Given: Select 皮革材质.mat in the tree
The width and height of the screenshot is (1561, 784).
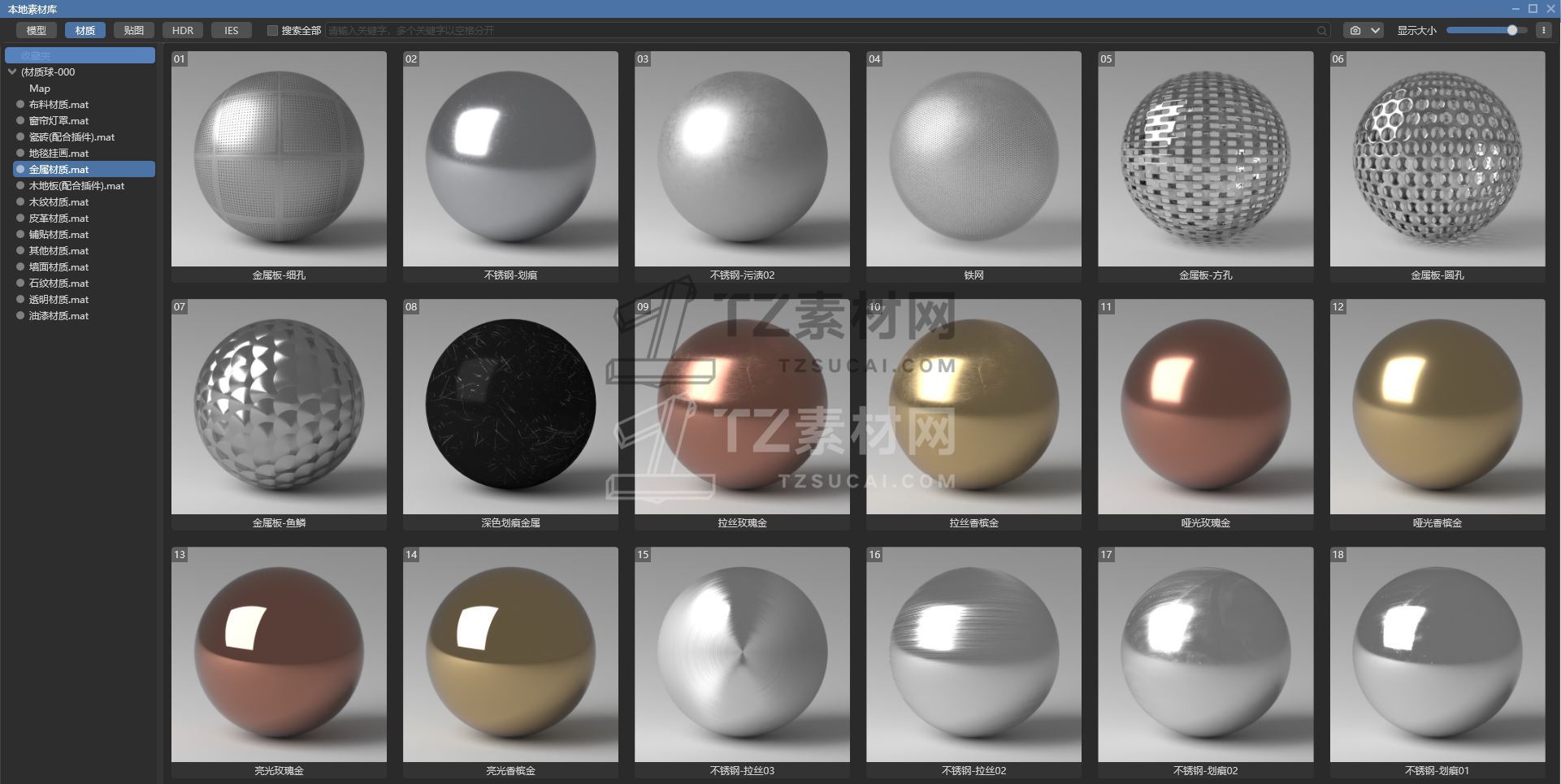Looking at the screenshot, I should 59,218.
